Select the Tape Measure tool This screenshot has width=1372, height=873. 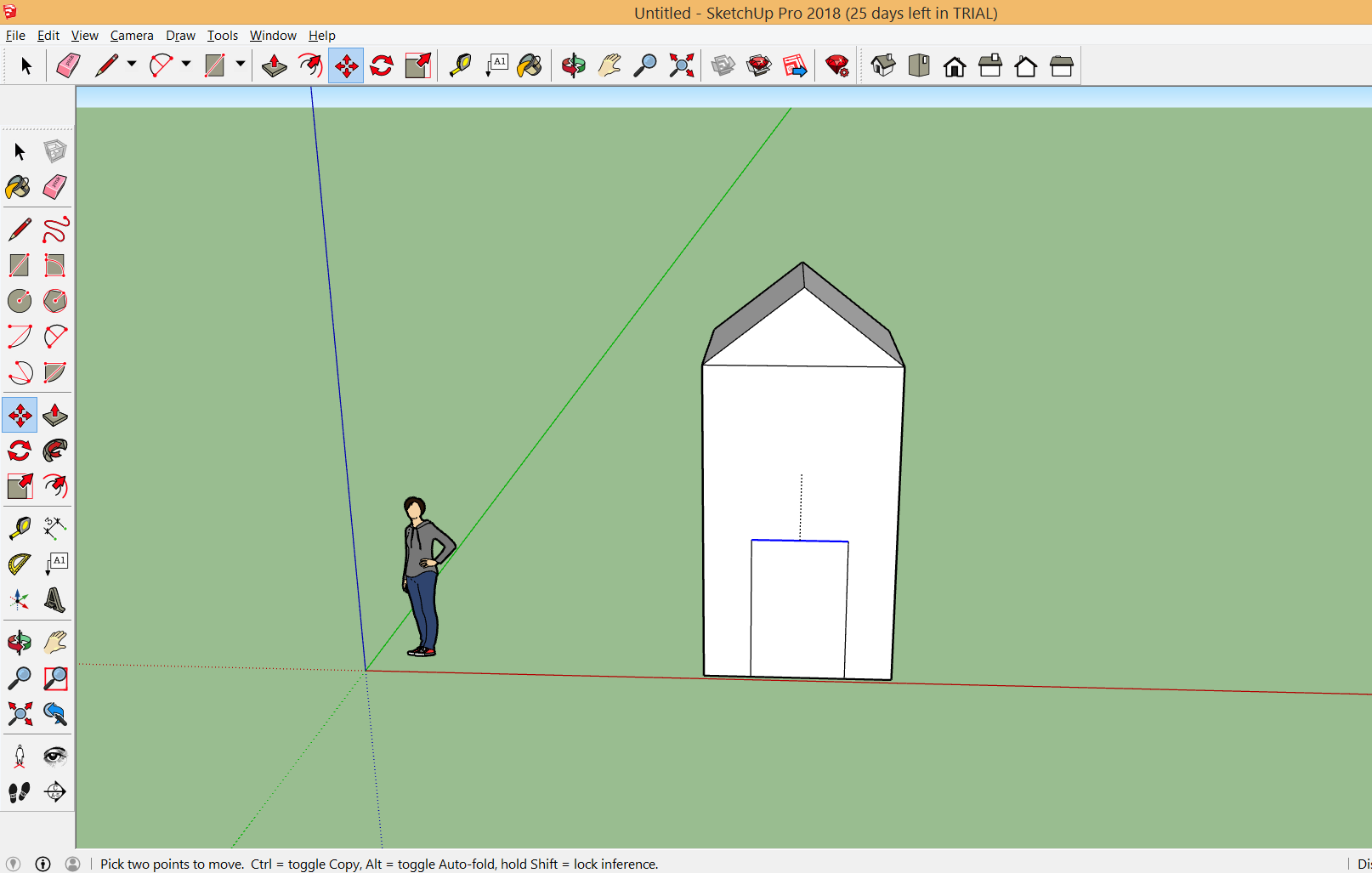coord(20,527)
